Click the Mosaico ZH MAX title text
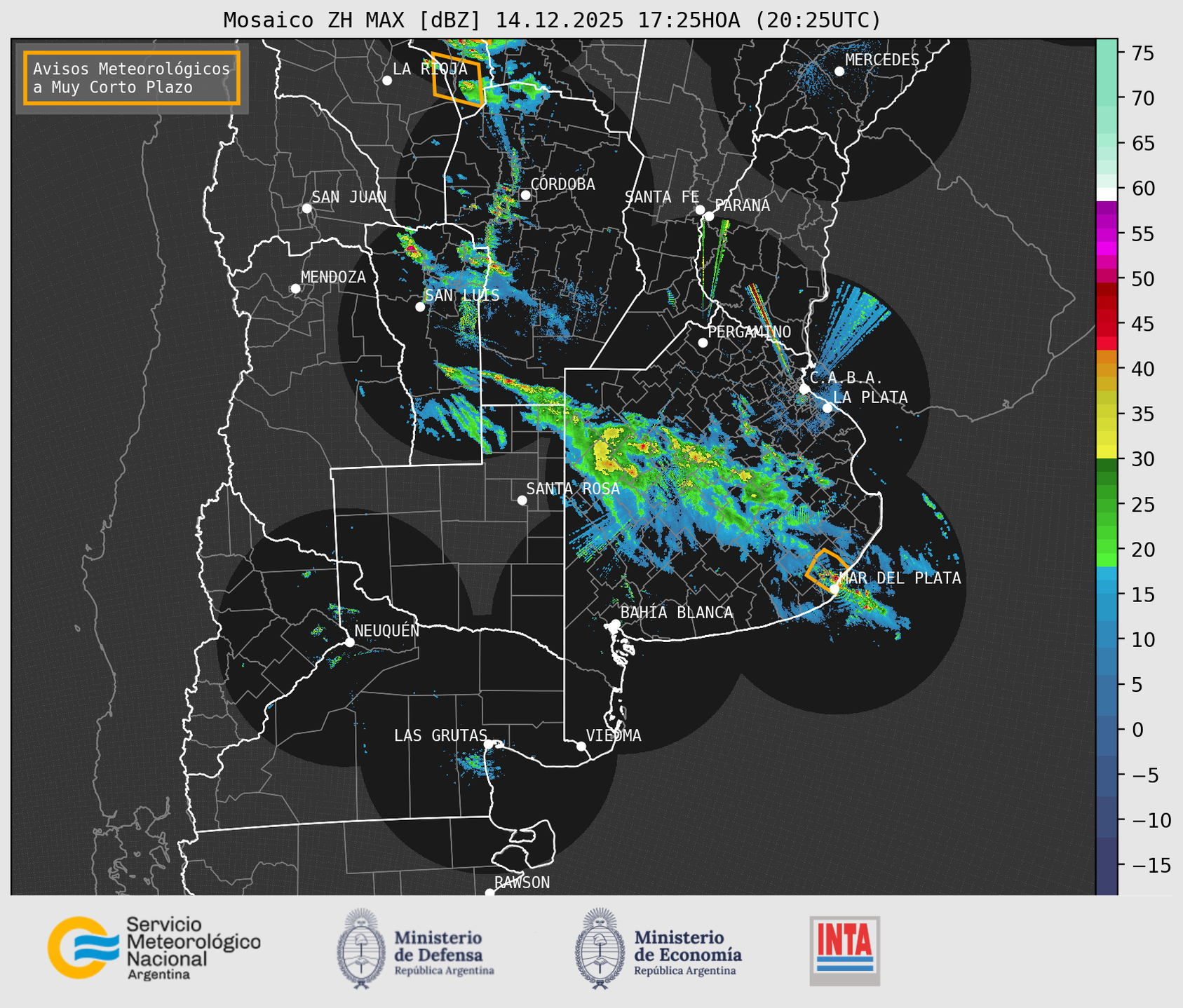This screenshot has width=1183, height=1008. pos(552,20)
